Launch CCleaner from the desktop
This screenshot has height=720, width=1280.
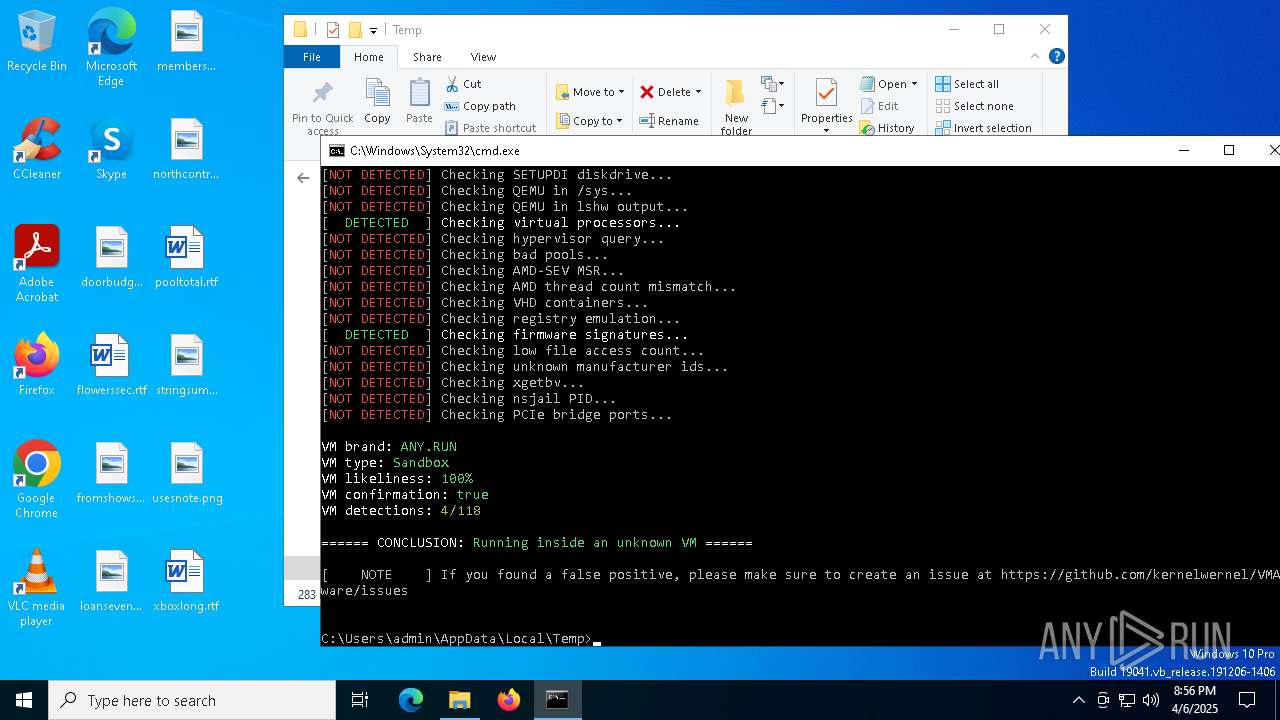(x=36, y=149)
